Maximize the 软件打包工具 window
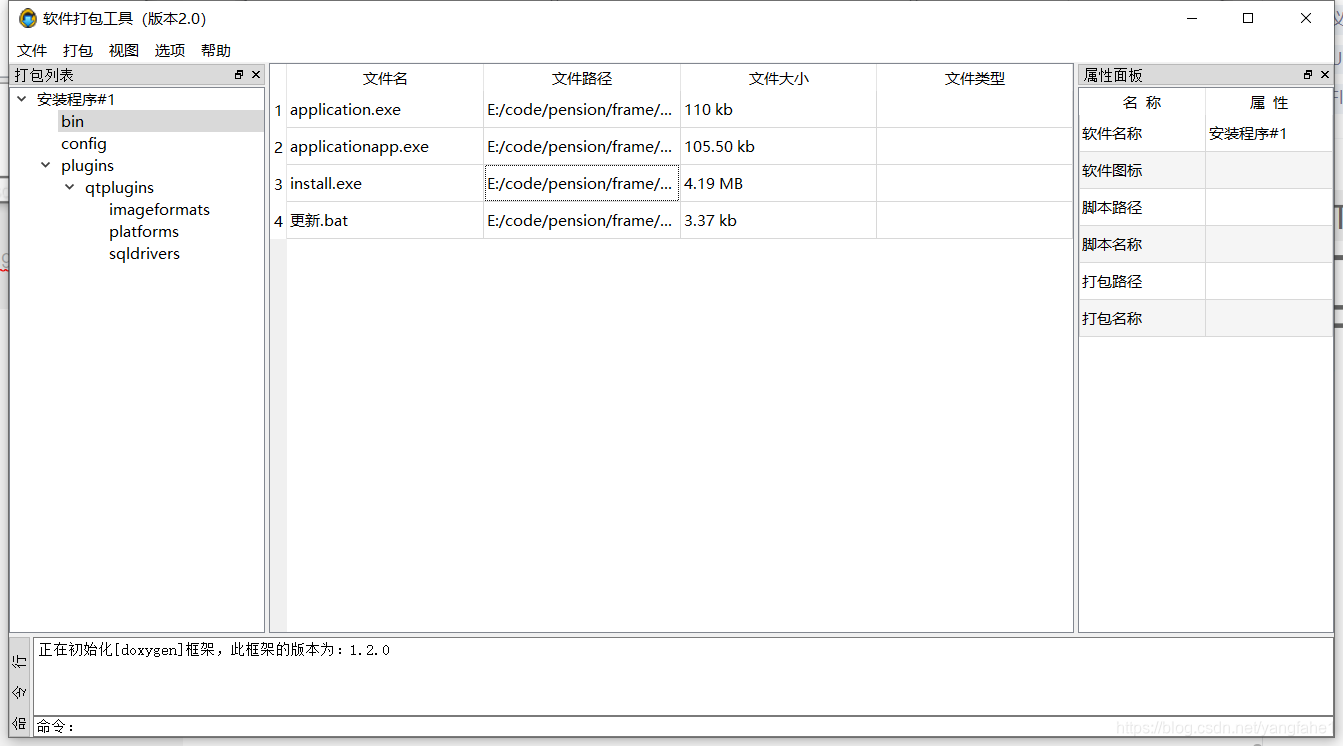The height and width of the screenshot is (746, 1343). (1248, 18)
